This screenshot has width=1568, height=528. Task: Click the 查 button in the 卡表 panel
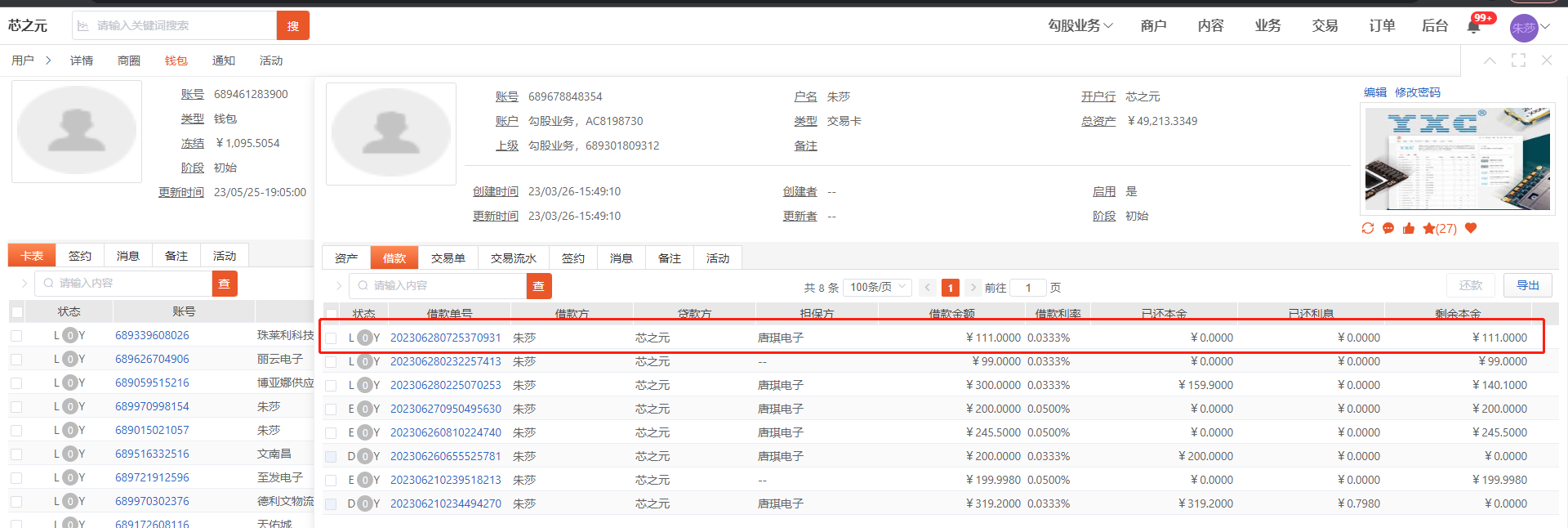[x=225, y=284]
